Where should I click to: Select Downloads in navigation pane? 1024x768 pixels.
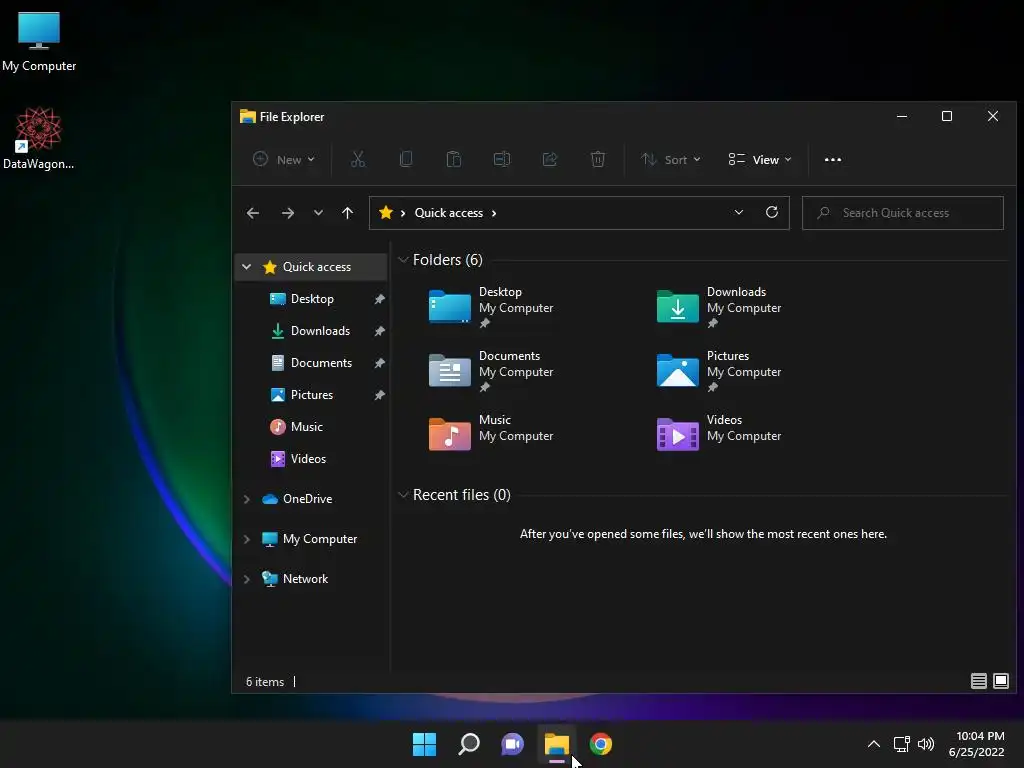tap(320, 330)
